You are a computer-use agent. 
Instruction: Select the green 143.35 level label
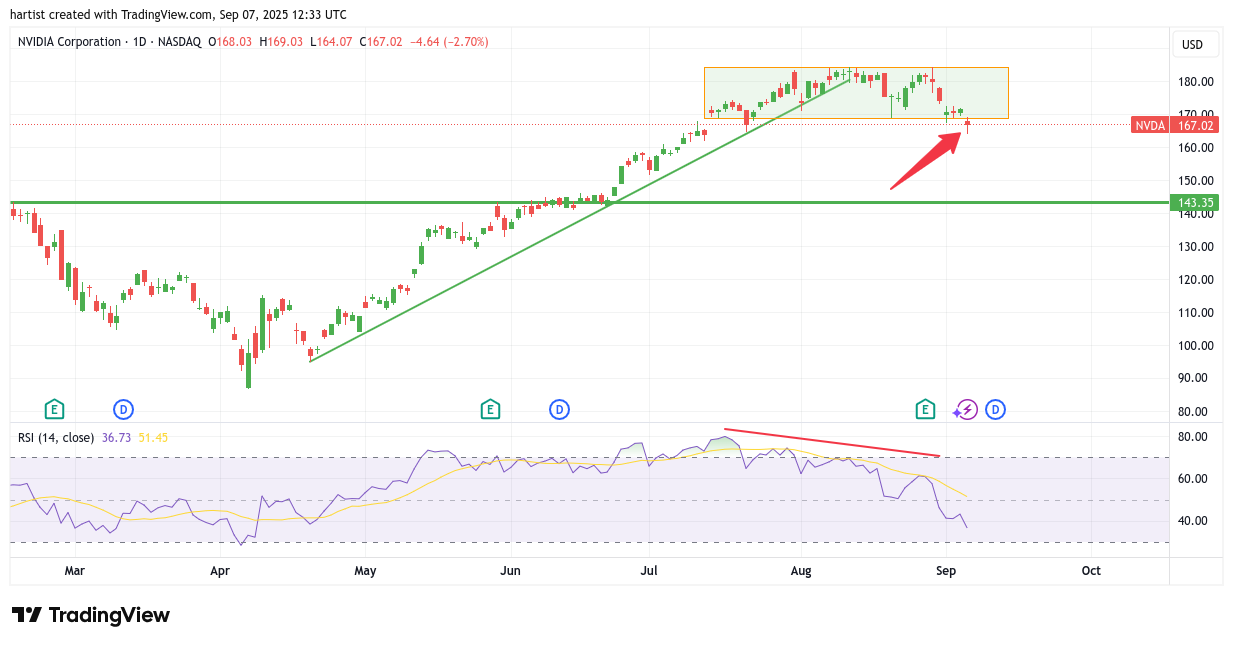1196,203
